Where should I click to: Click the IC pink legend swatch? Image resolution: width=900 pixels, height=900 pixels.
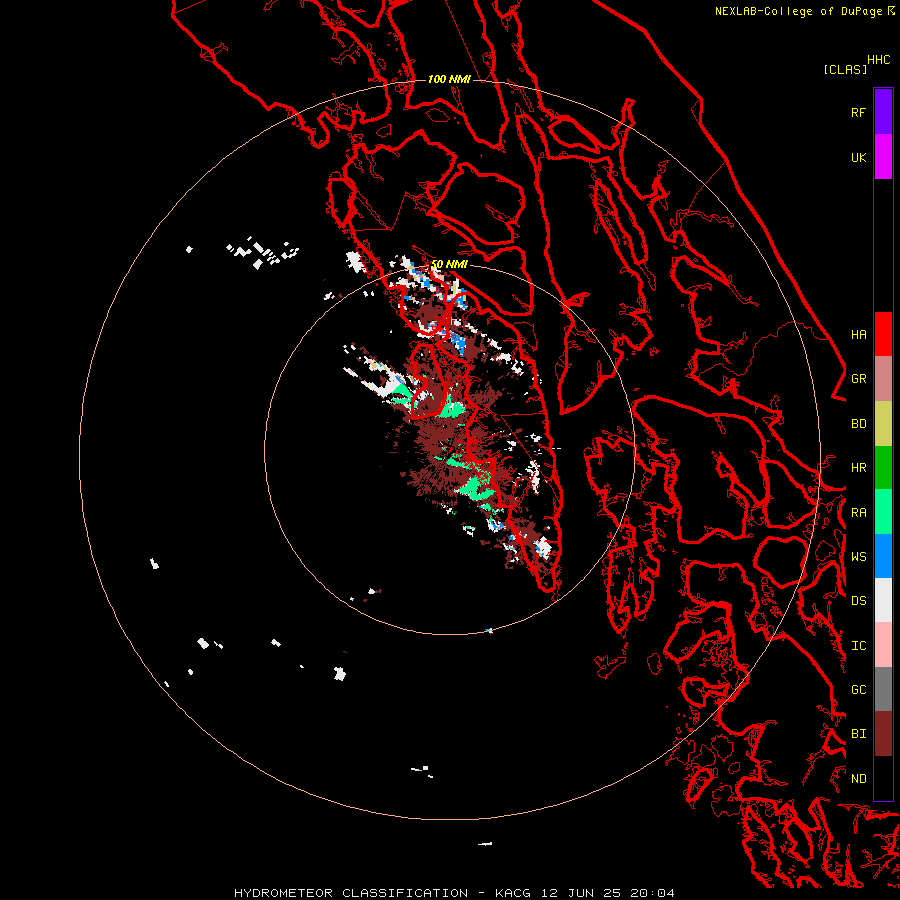tap(883, 645)
